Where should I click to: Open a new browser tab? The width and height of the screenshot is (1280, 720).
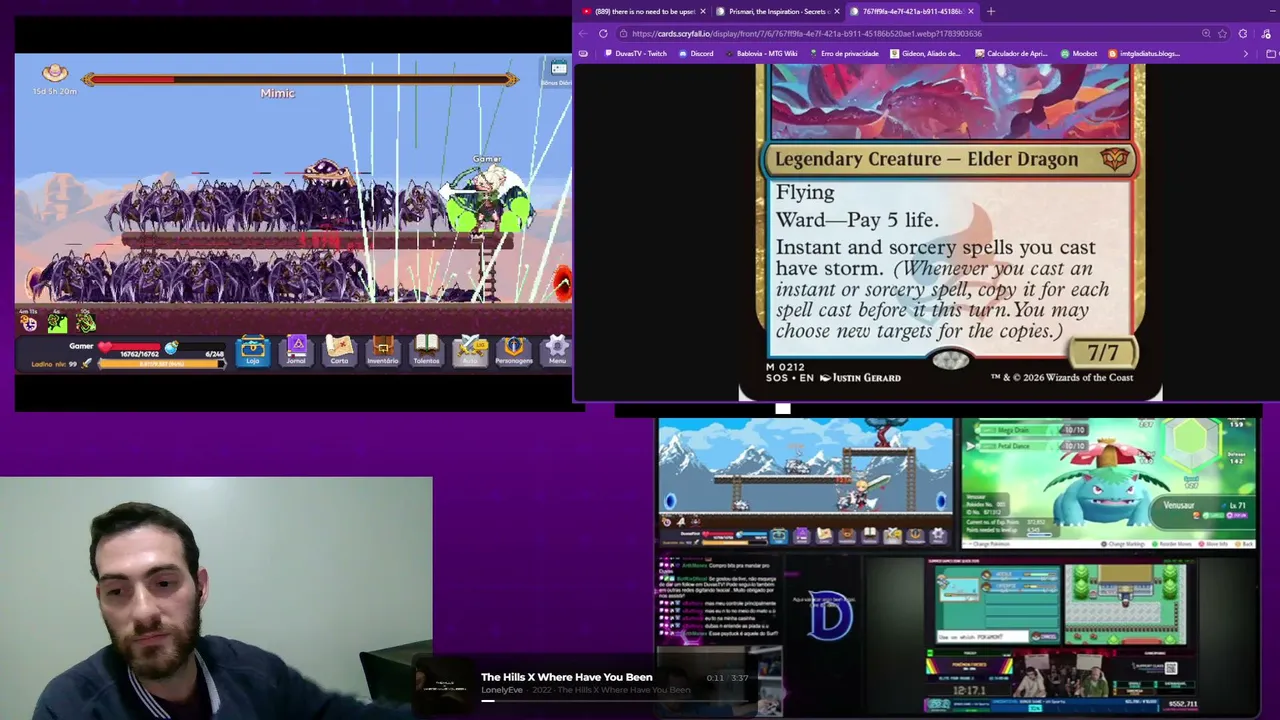point(991,11)
